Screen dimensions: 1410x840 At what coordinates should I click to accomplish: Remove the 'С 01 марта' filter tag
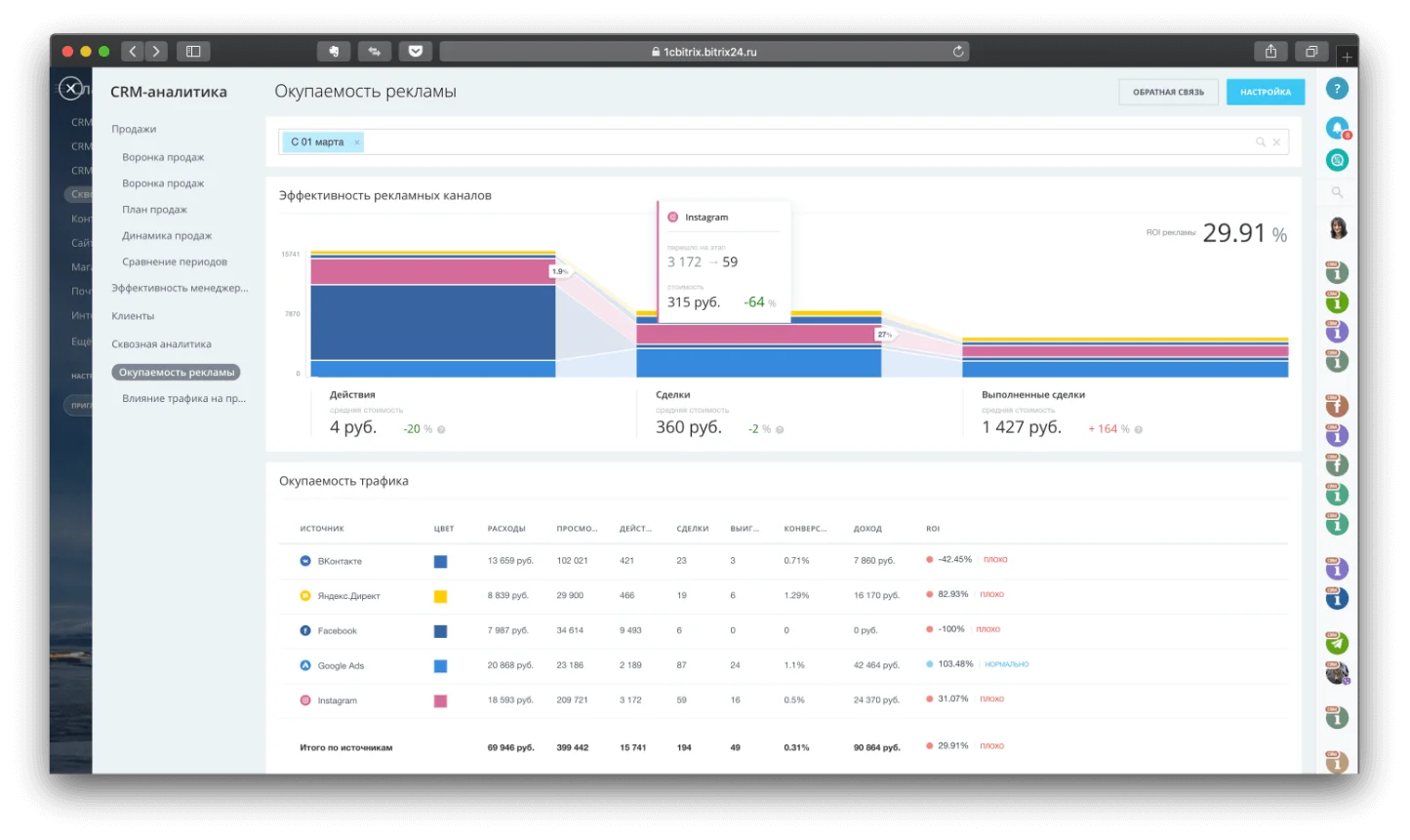(357, 142)
